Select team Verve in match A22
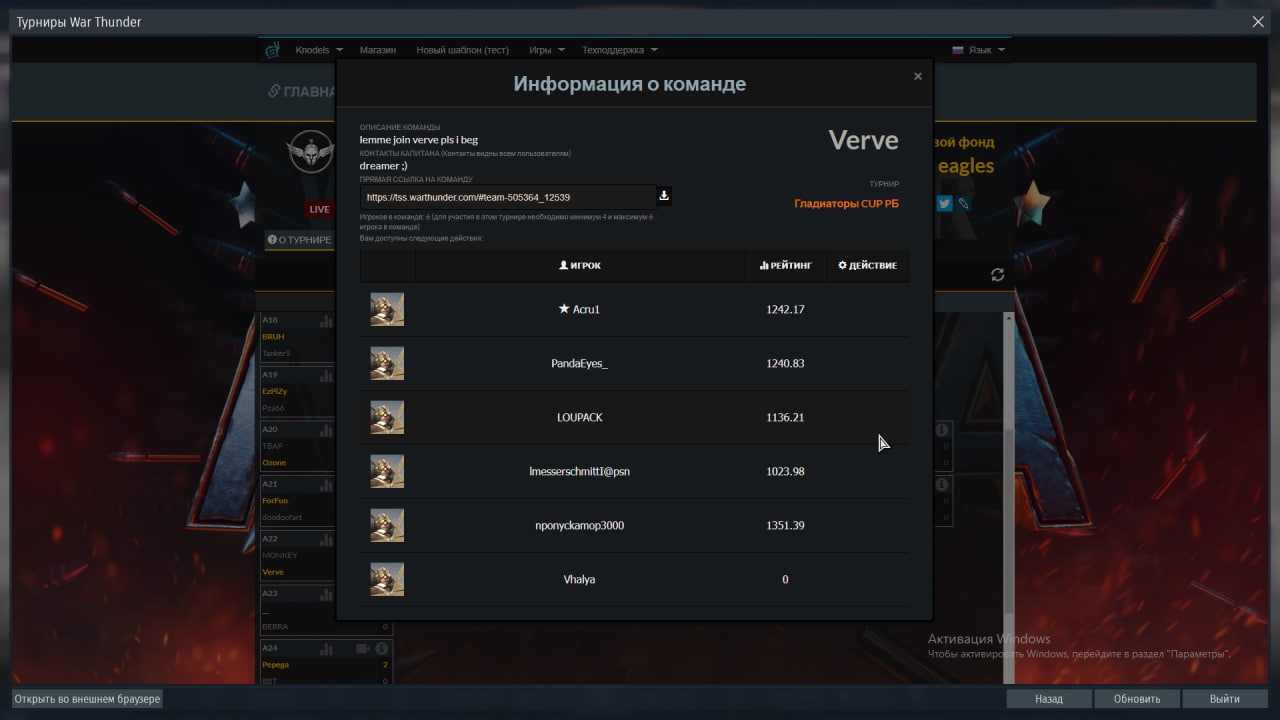 click(272, 572)
